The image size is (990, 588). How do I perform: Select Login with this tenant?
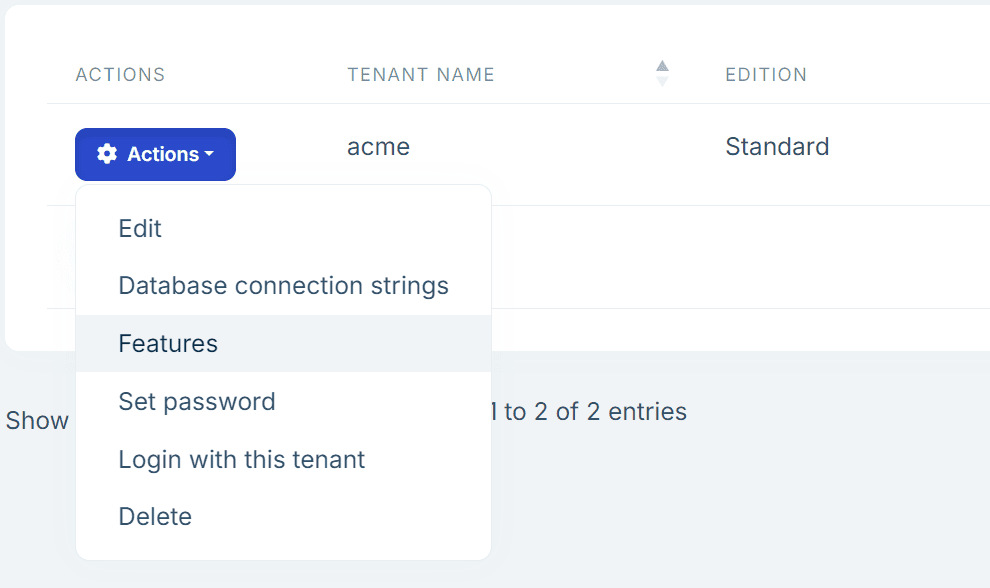[x=242, y=460]
